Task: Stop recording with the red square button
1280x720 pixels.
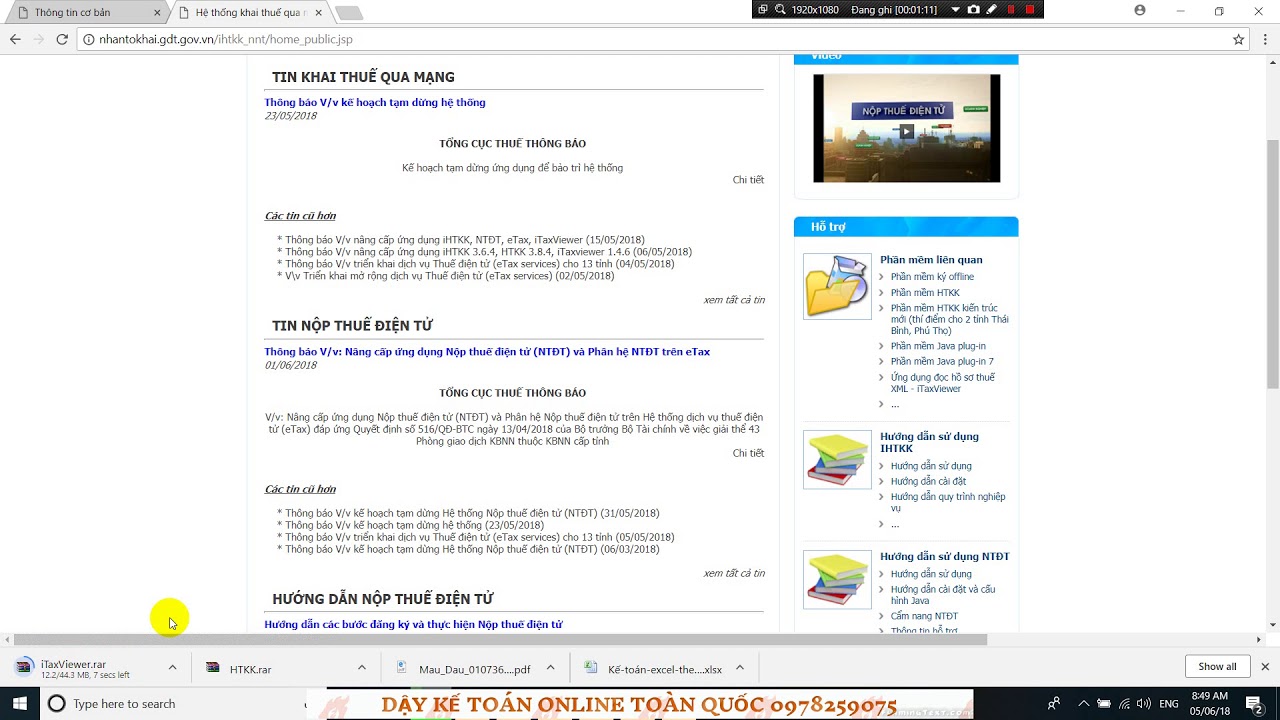Action: 1030,9
